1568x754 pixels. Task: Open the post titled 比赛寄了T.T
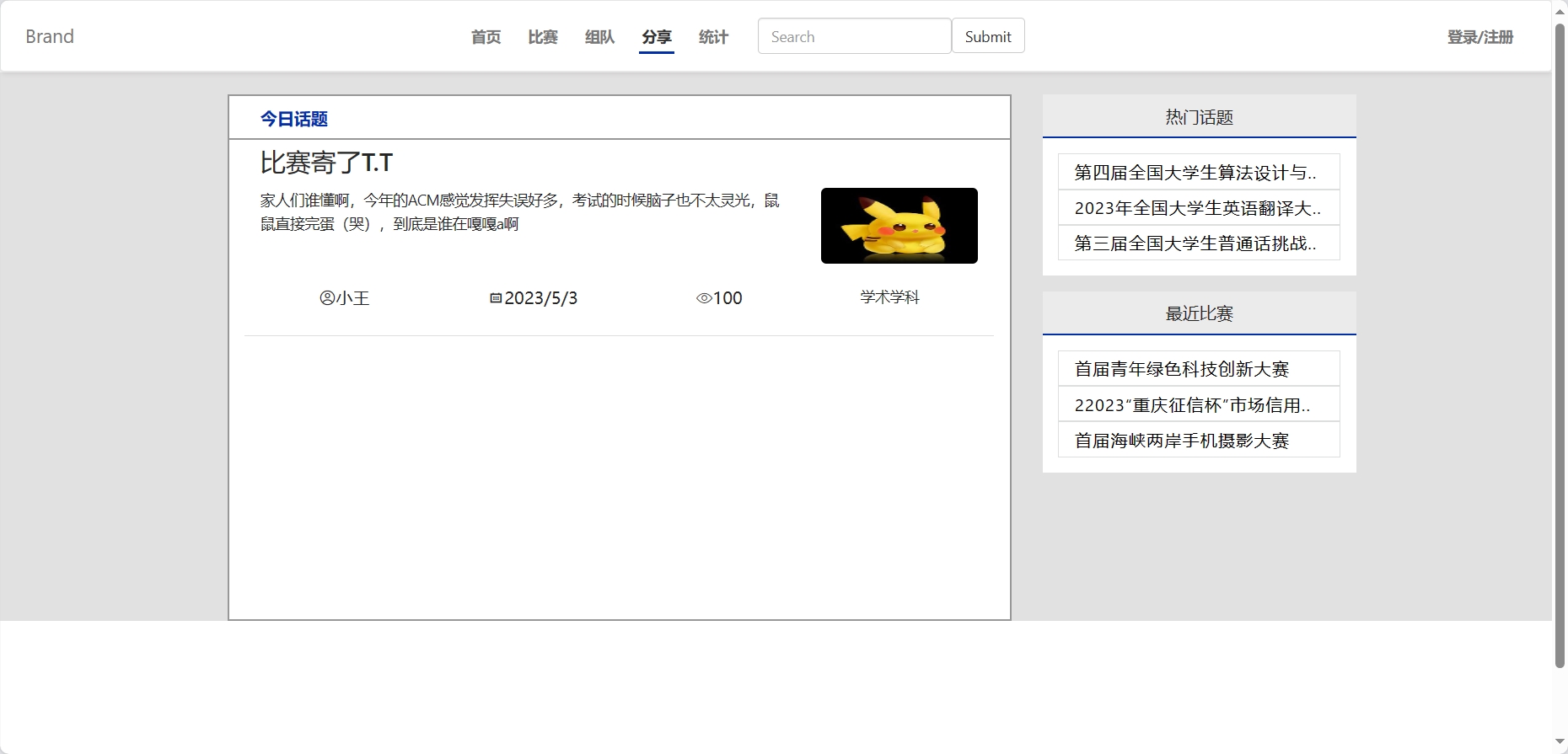[x=326, y=163]
